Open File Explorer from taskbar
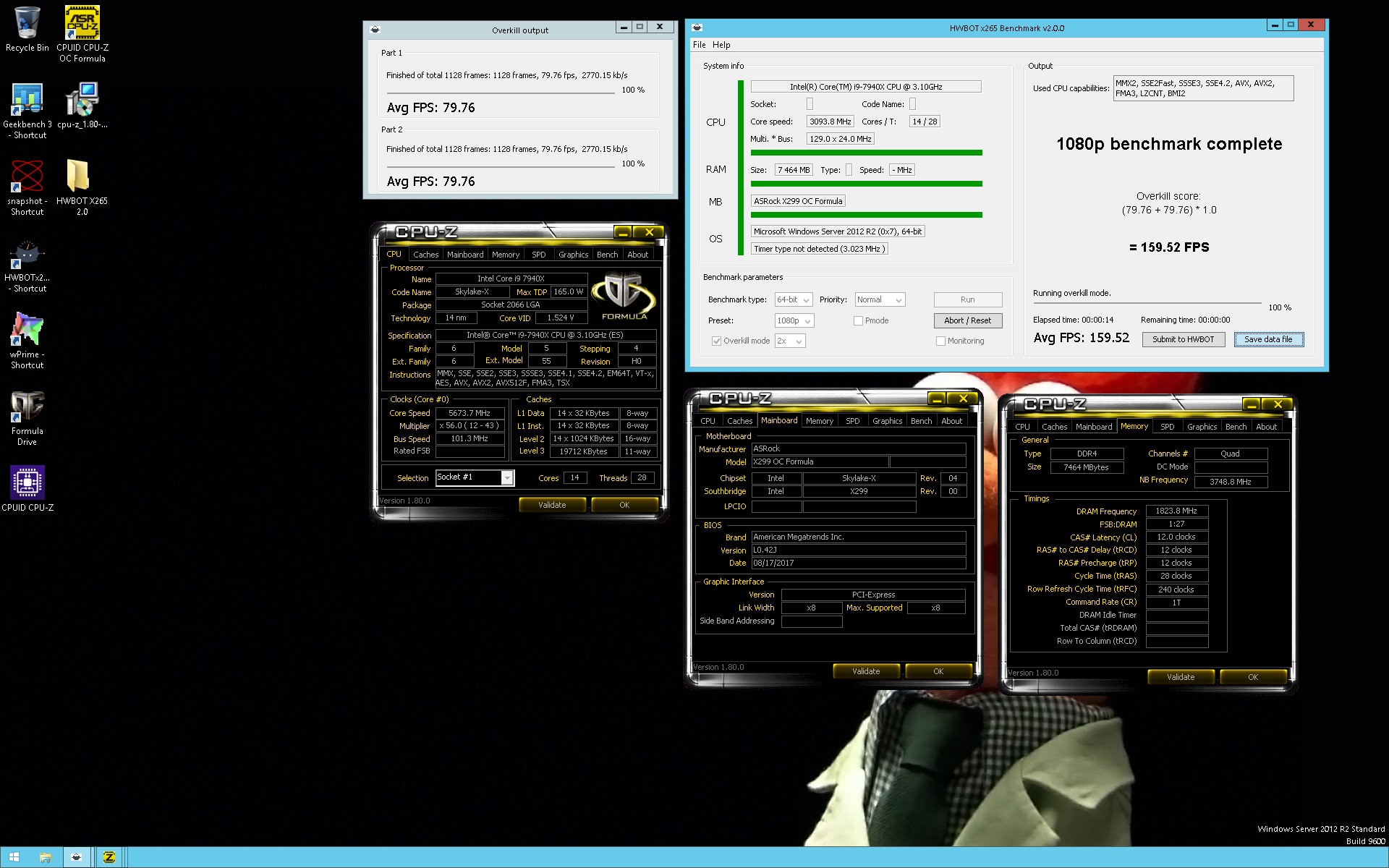 tap(45, 857)
